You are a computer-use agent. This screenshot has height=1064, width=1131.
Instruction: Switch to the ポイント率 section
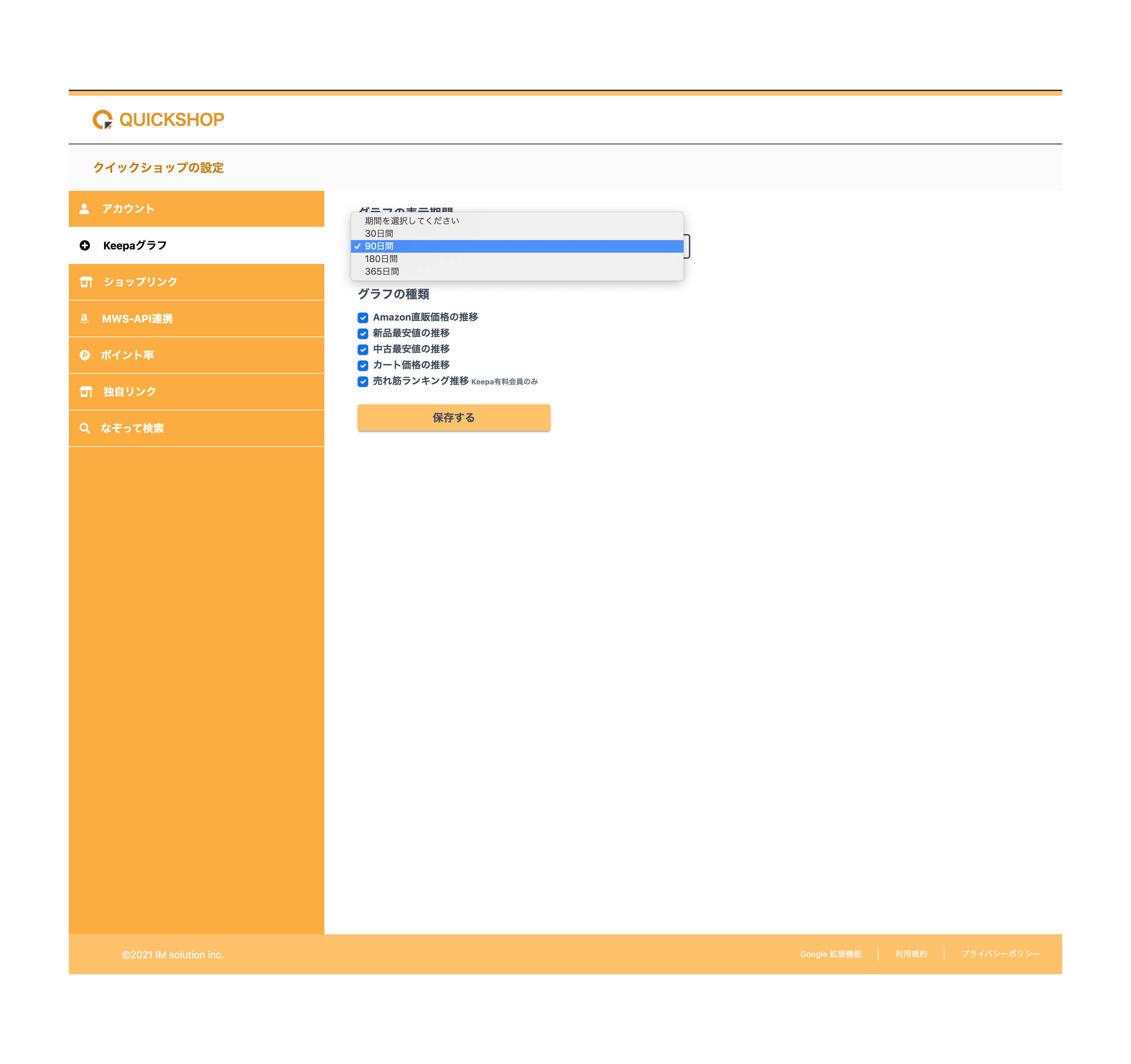196,355
